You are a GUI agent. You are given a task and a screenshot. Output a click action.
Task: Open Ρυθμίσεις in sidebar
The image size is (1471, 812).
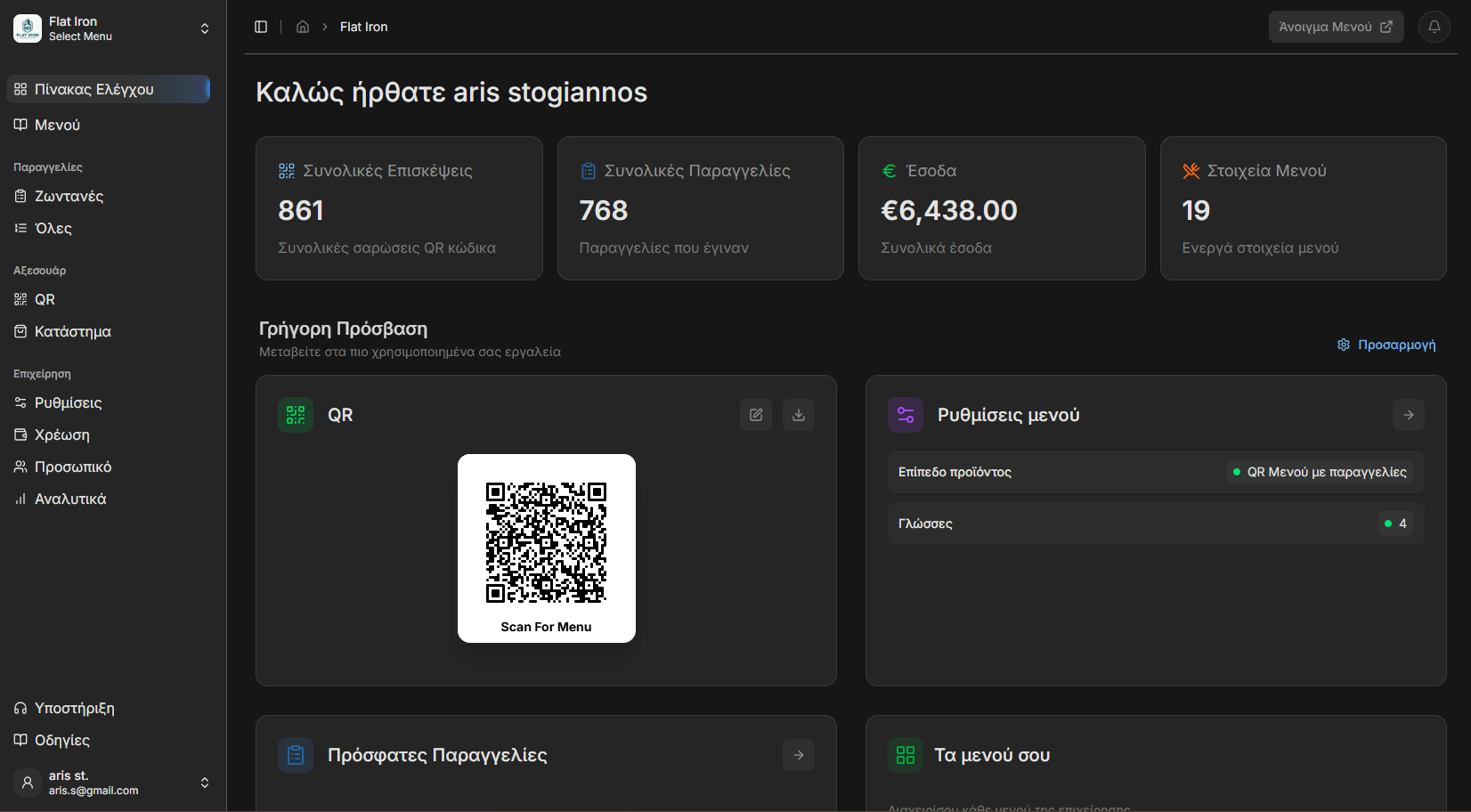[109, 402]
